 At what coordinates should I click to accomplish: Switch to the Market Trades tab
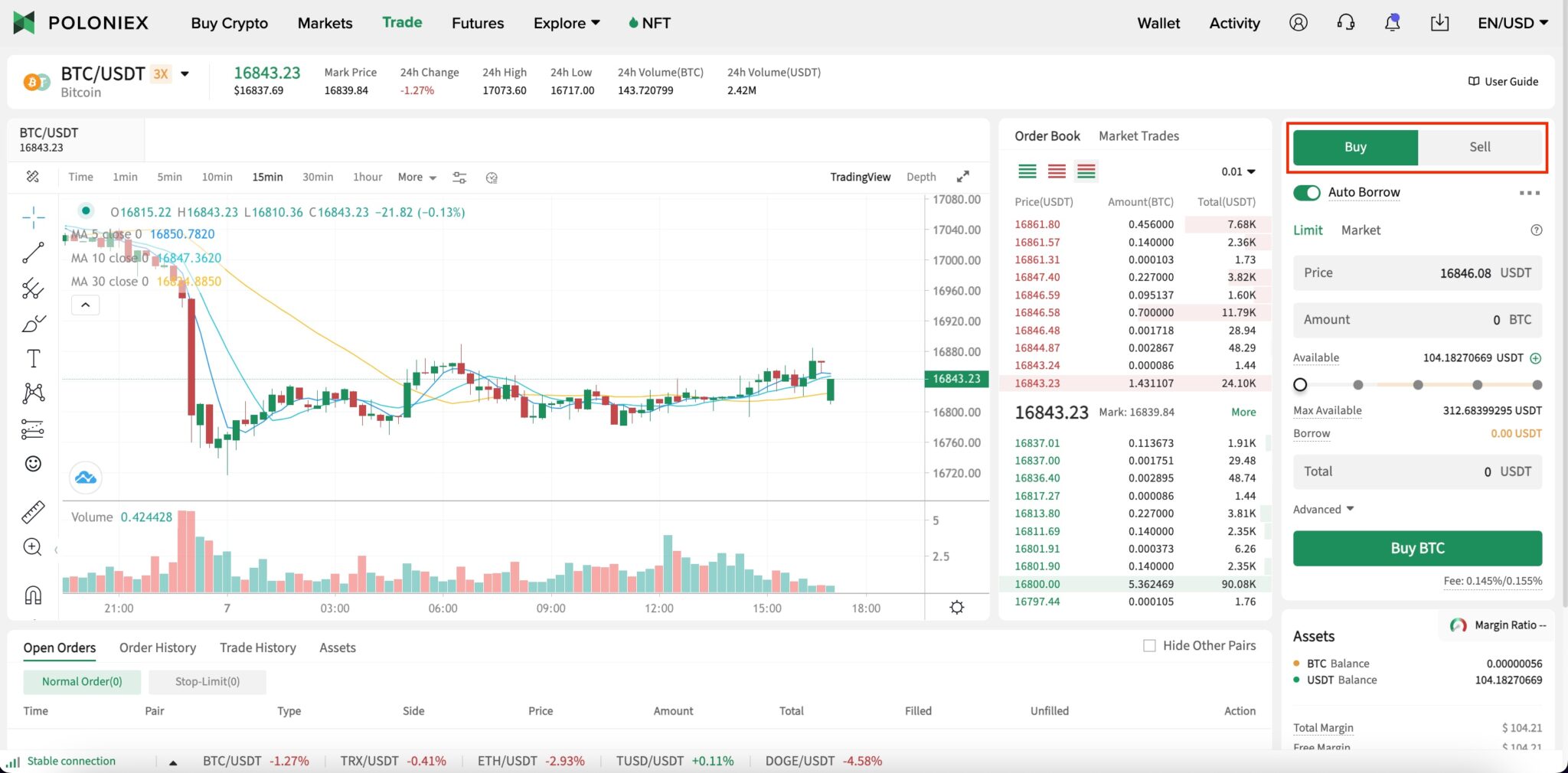pyautogui.click(x=1138, y=136)
